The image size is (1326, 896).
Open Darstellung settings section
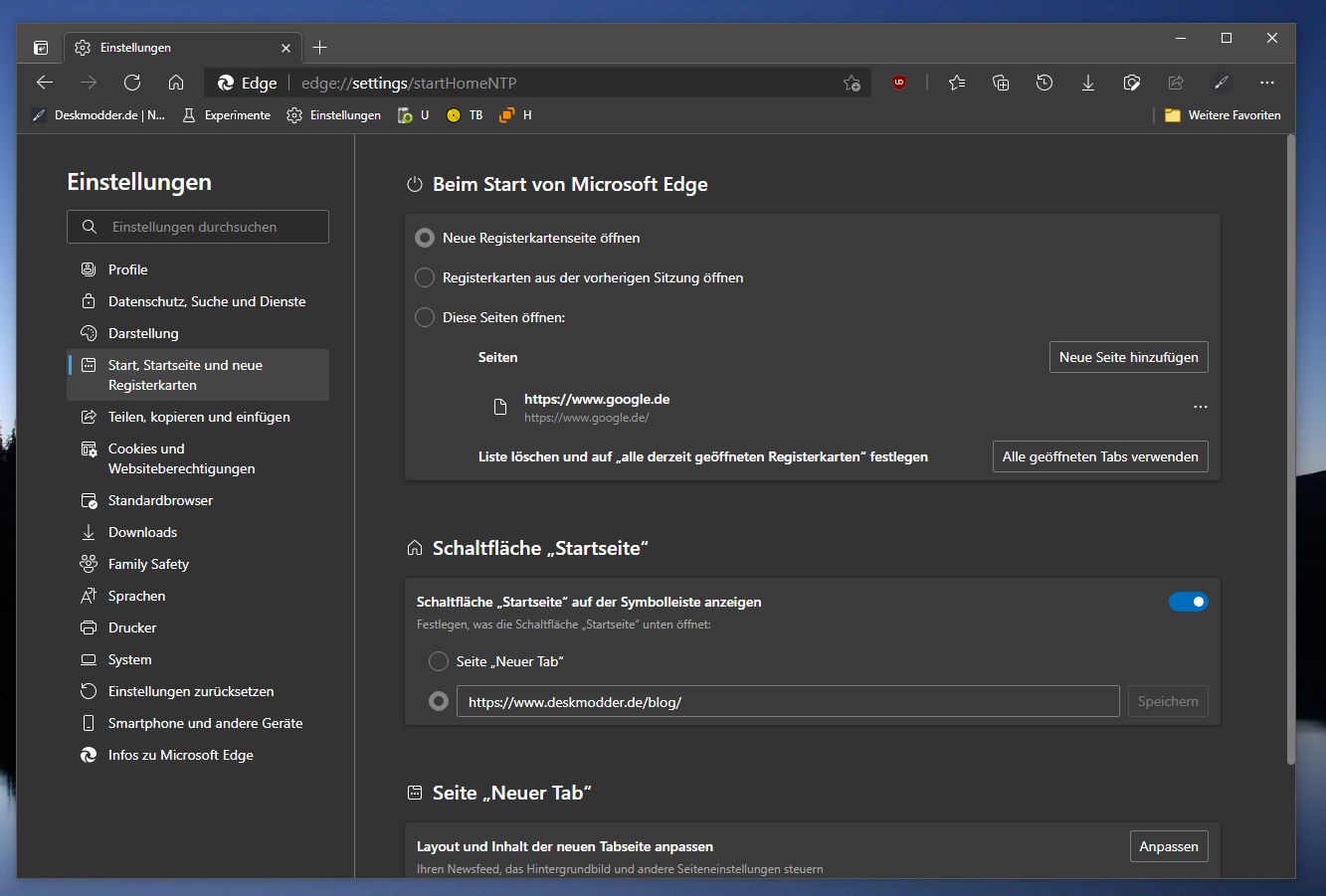(198, 333)
